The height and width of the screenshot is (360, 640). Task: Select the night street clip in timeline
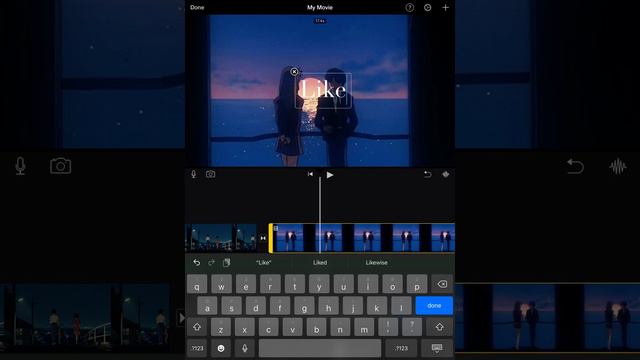click(x=221, y=238)
